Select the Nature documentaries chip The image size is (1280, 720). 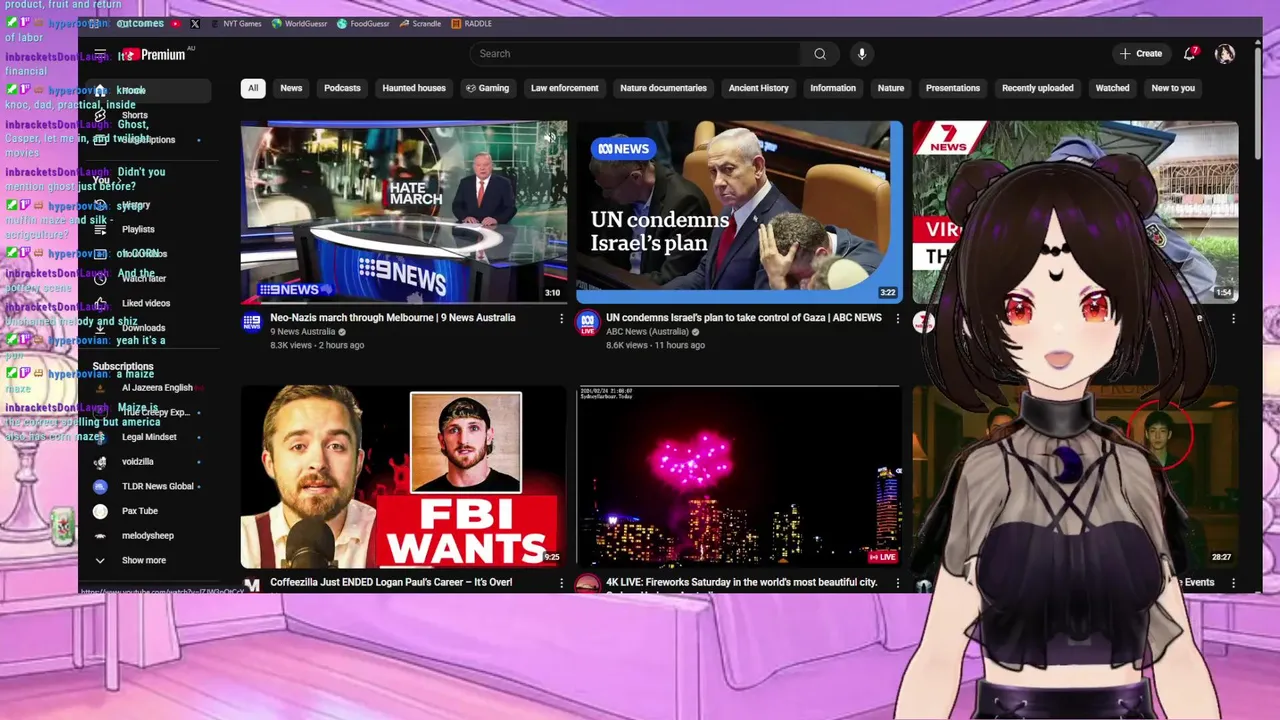point(663,88)
